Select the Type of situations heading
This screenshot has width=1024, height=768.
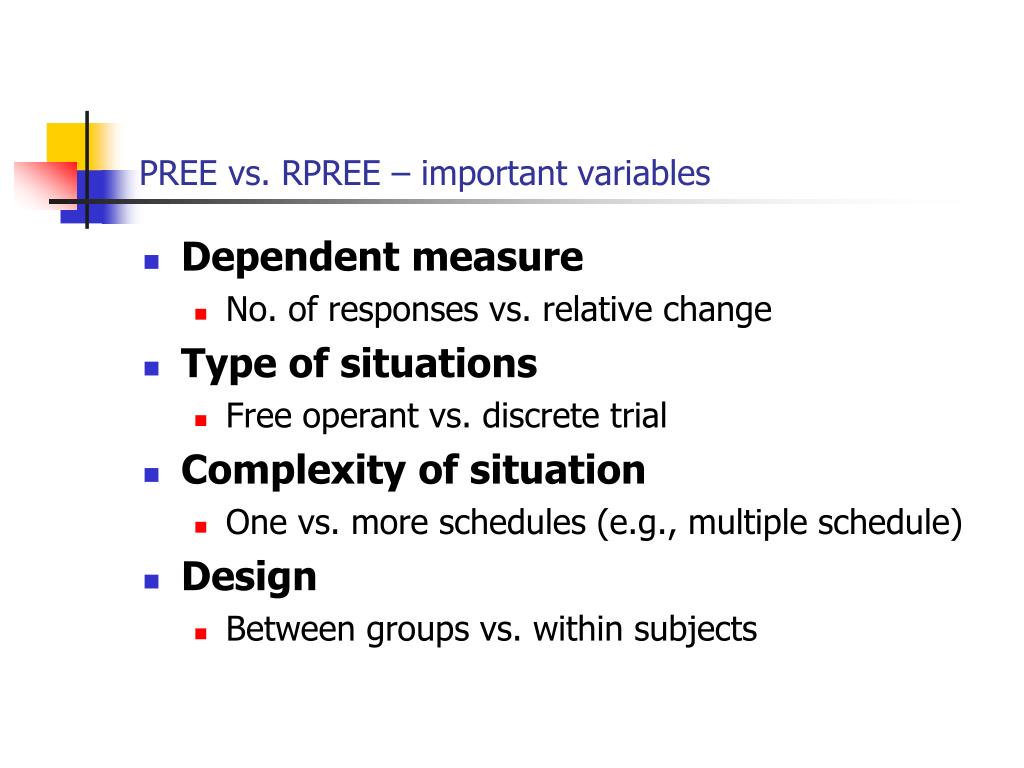[359, 364]
